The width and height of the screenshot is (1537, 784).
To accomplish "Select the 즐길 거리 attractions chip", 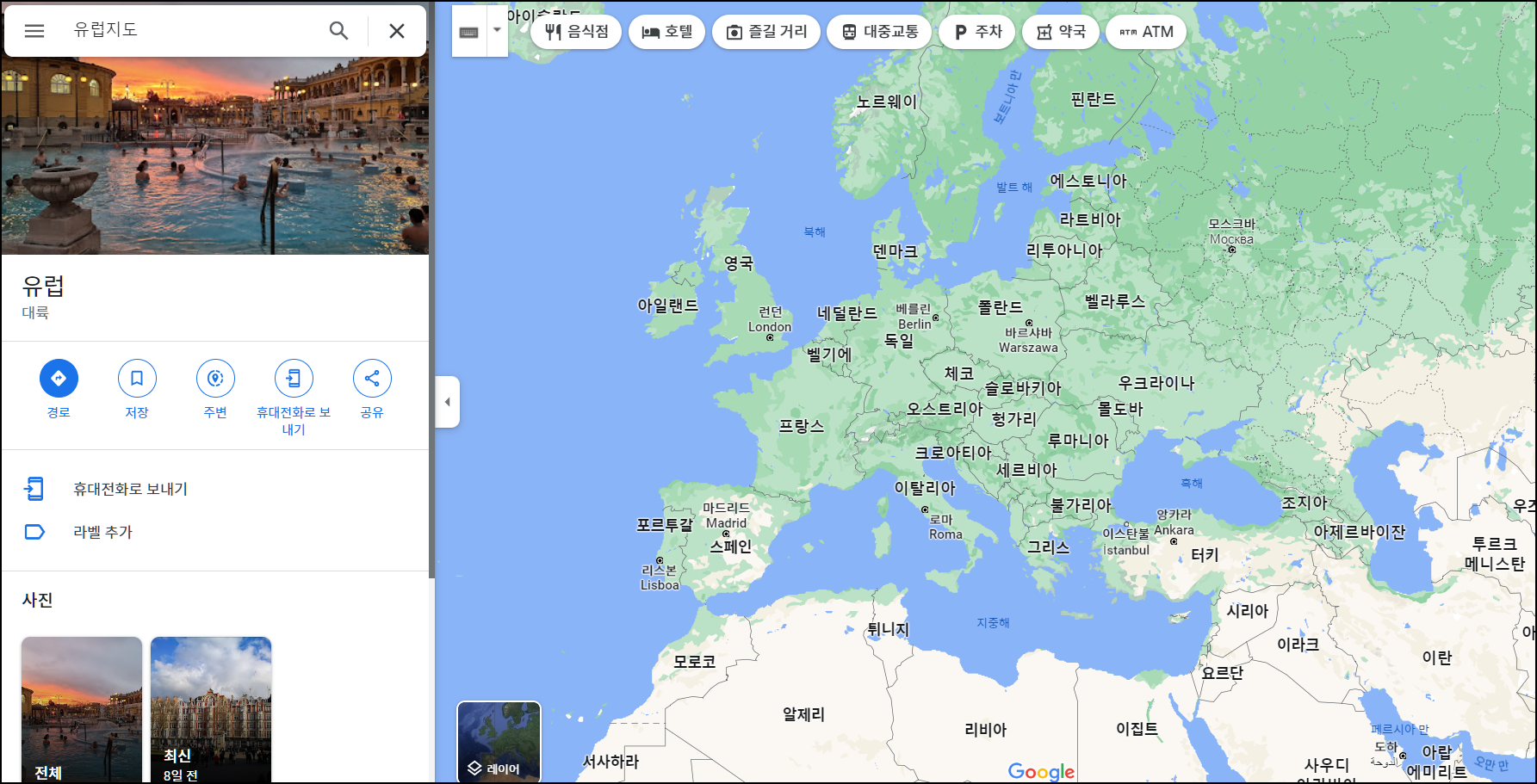I will (766, 32).
